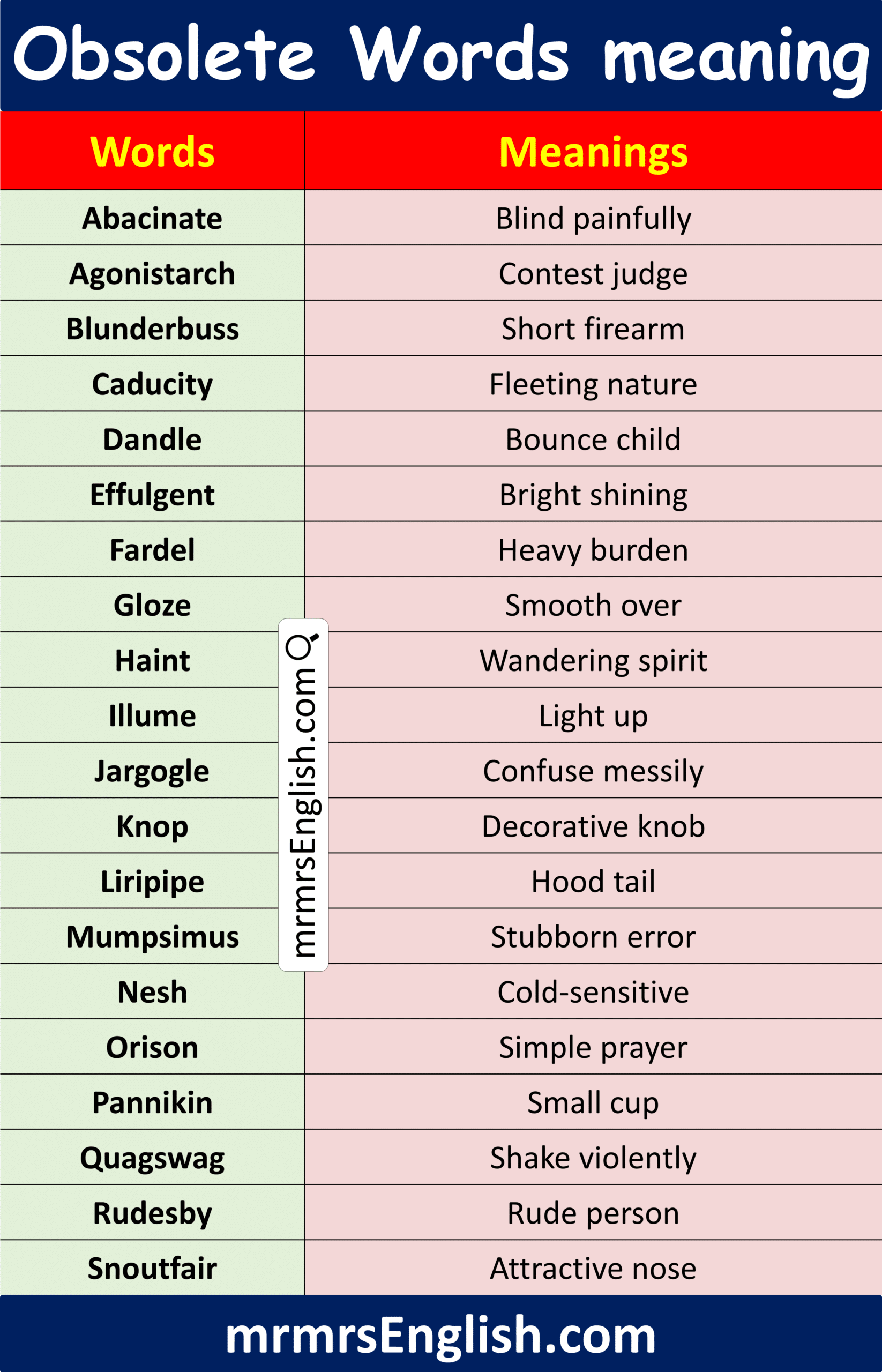This screenshot has height=1372, width=882.
Task: Click the magnifier icon on the watermark
Action: 302,646
